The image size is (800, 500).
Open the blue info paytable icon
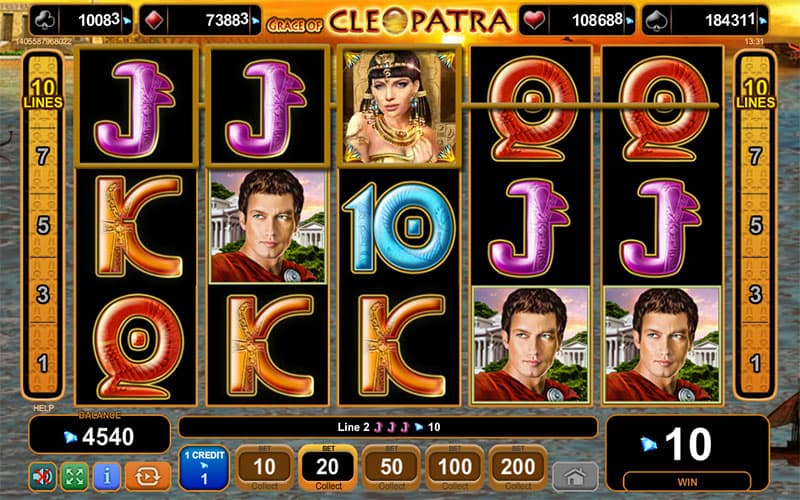click(x=107, y=477)
